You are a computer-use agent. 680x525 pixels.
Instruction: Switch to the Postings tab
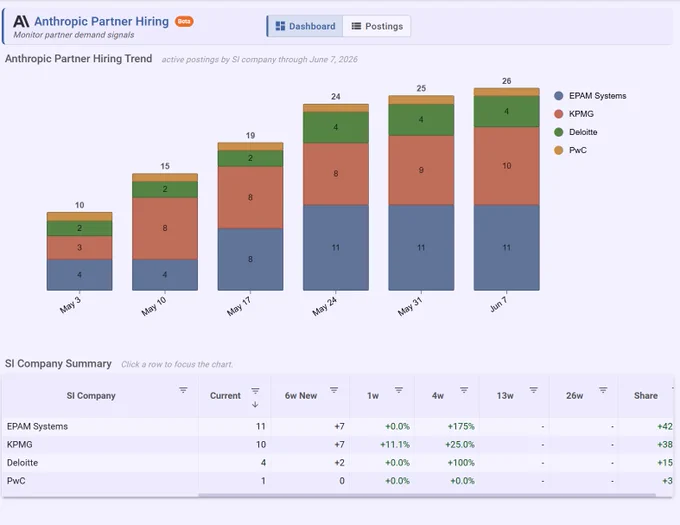coord(377,26)
